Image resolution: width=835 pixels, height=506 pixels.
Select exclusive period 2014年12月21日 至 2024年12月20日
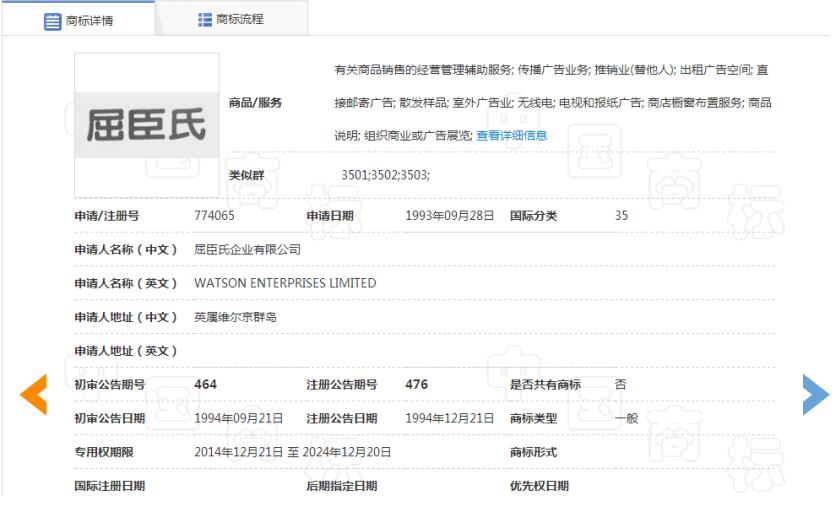click(x=292, y=452)
